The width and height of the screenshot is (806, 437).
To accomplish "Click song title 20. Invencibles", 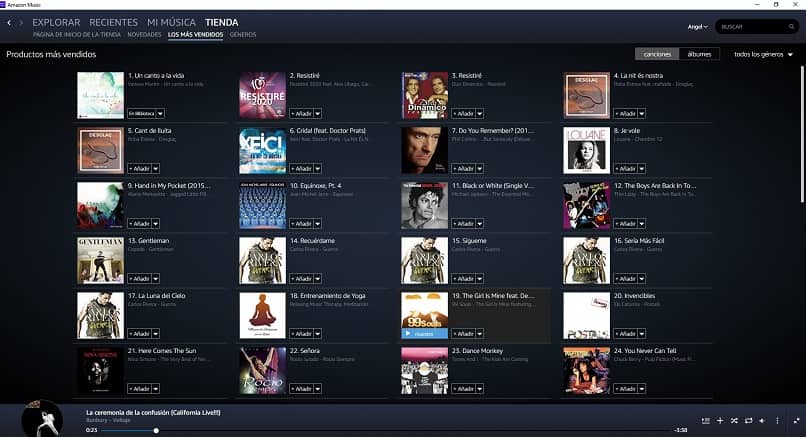I will [x=634, y=296].
